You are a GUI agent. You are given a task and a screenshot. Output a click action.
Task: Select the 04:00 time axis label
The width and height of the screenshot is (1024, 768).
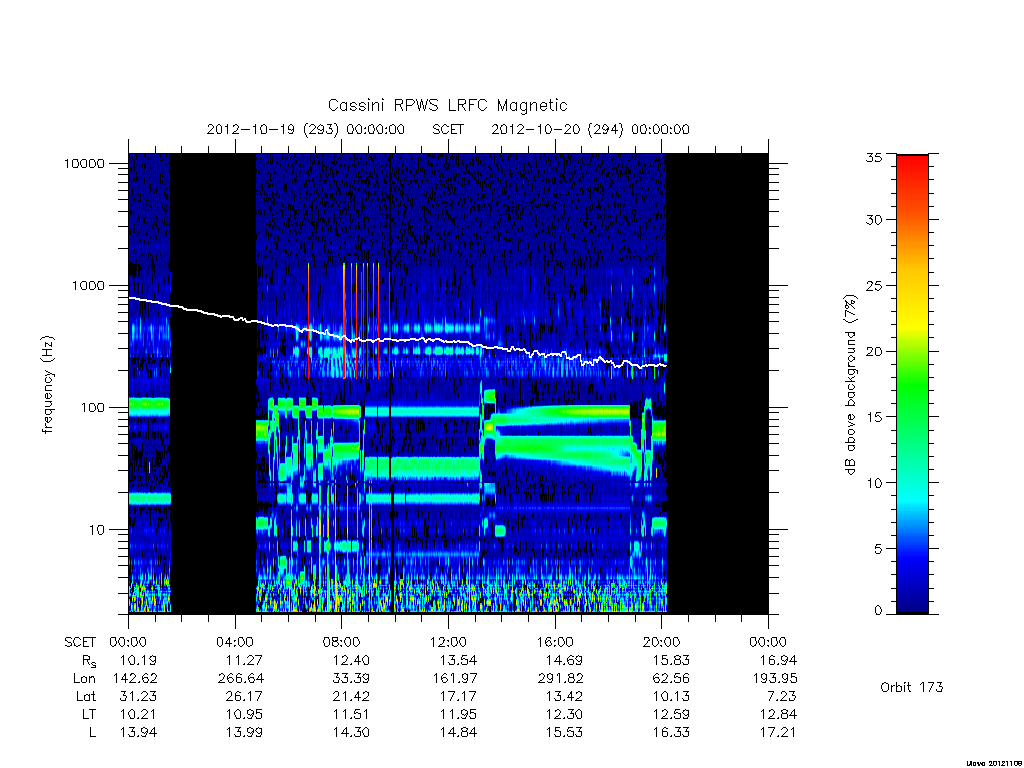click(235, 642)
